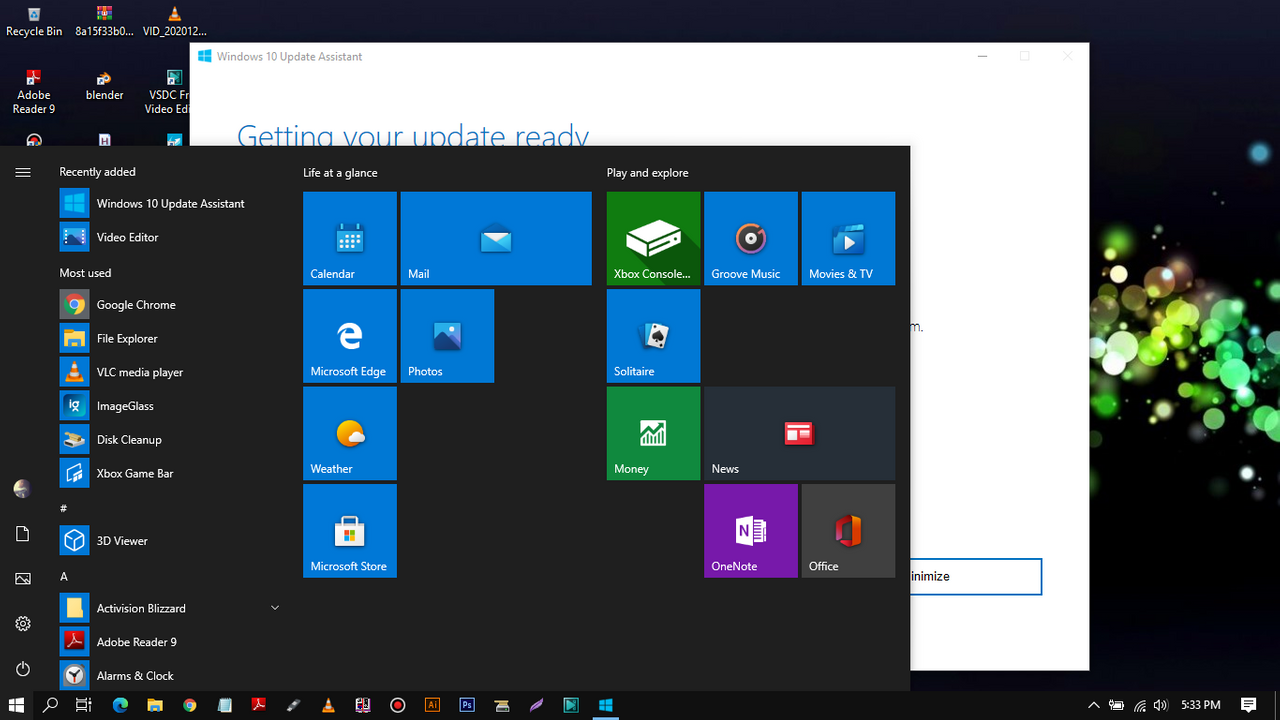Start VLC media player from Start list
1280x720 pixels.
pyautogui.click(x=170, y=372)
